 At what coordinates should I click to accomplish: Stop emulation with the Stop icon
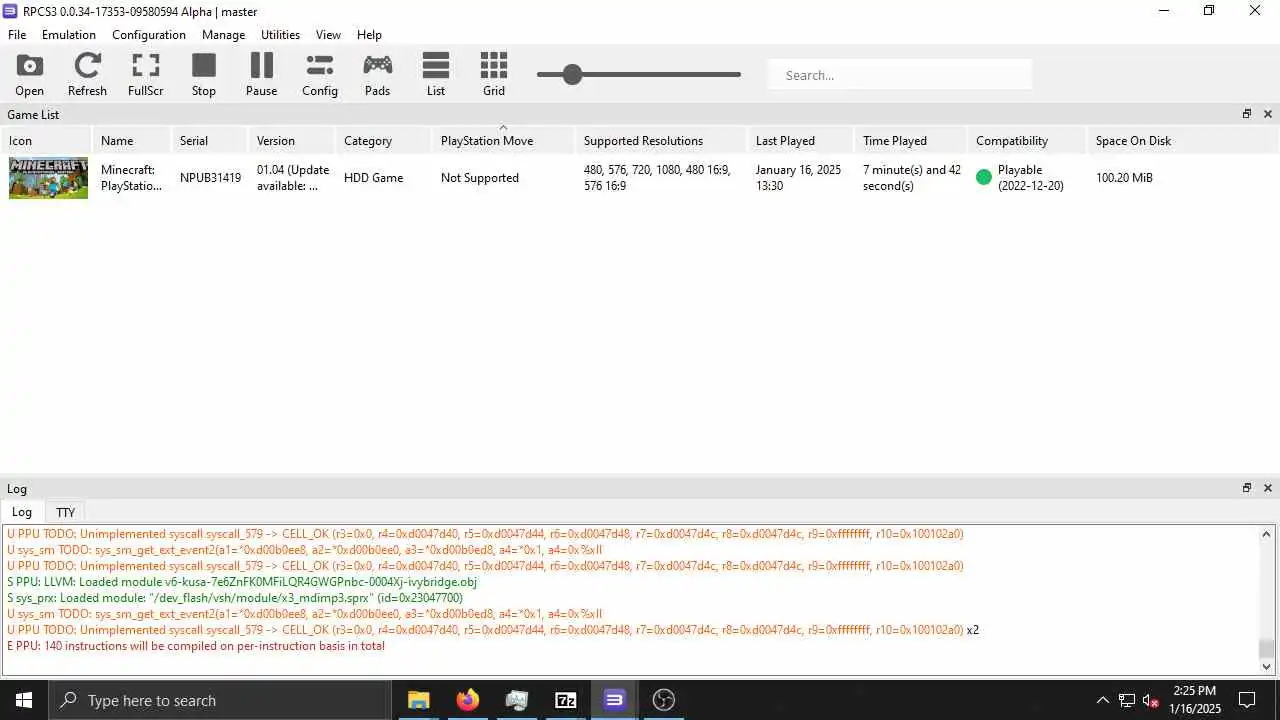(204, 75)
